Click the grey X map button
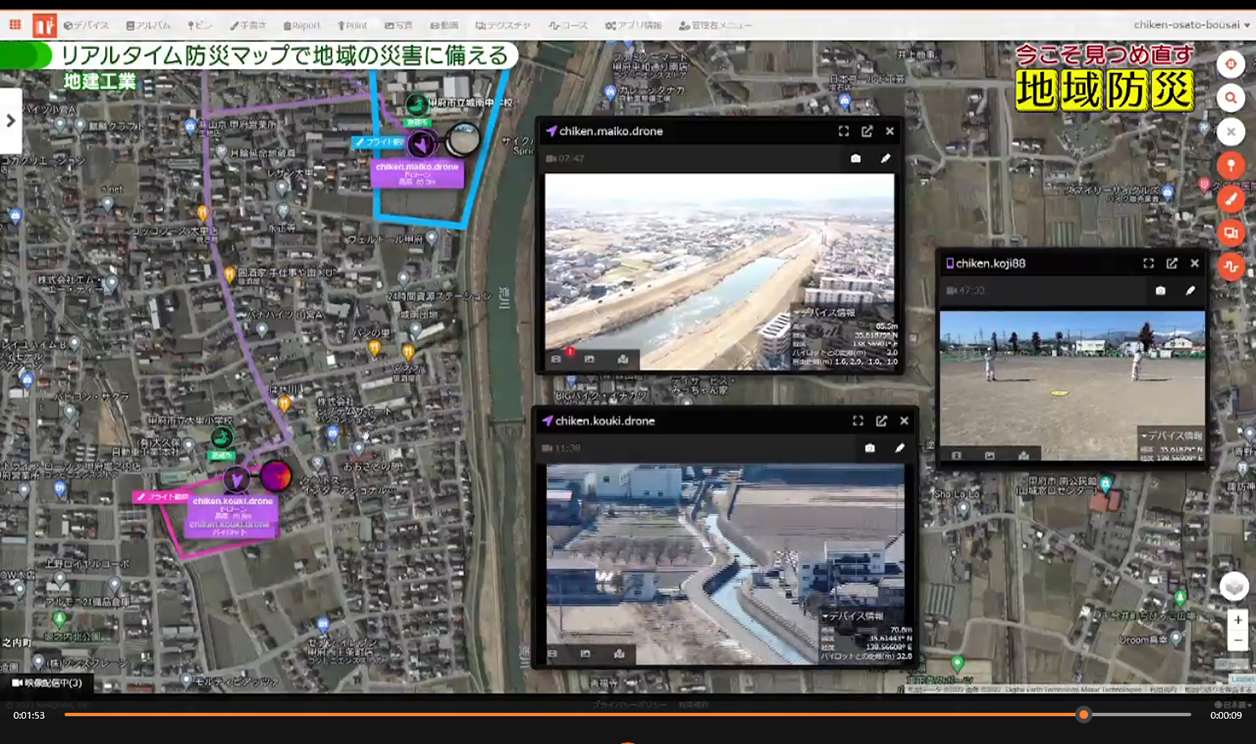1256x744 pixels. pos(1231,132)
